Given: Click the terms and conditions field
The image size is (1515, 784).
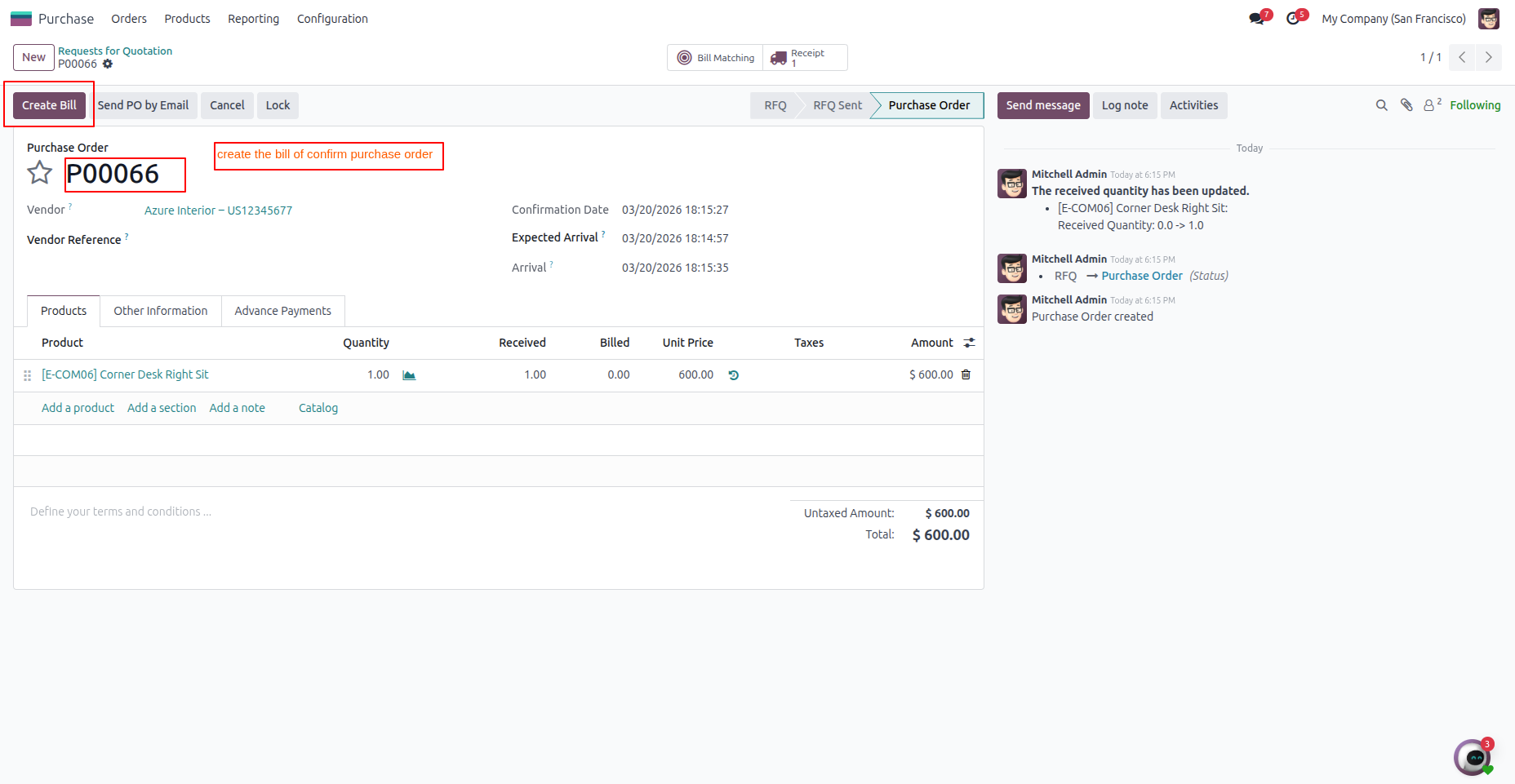Looking at the screenshot, I should point(400,512).
